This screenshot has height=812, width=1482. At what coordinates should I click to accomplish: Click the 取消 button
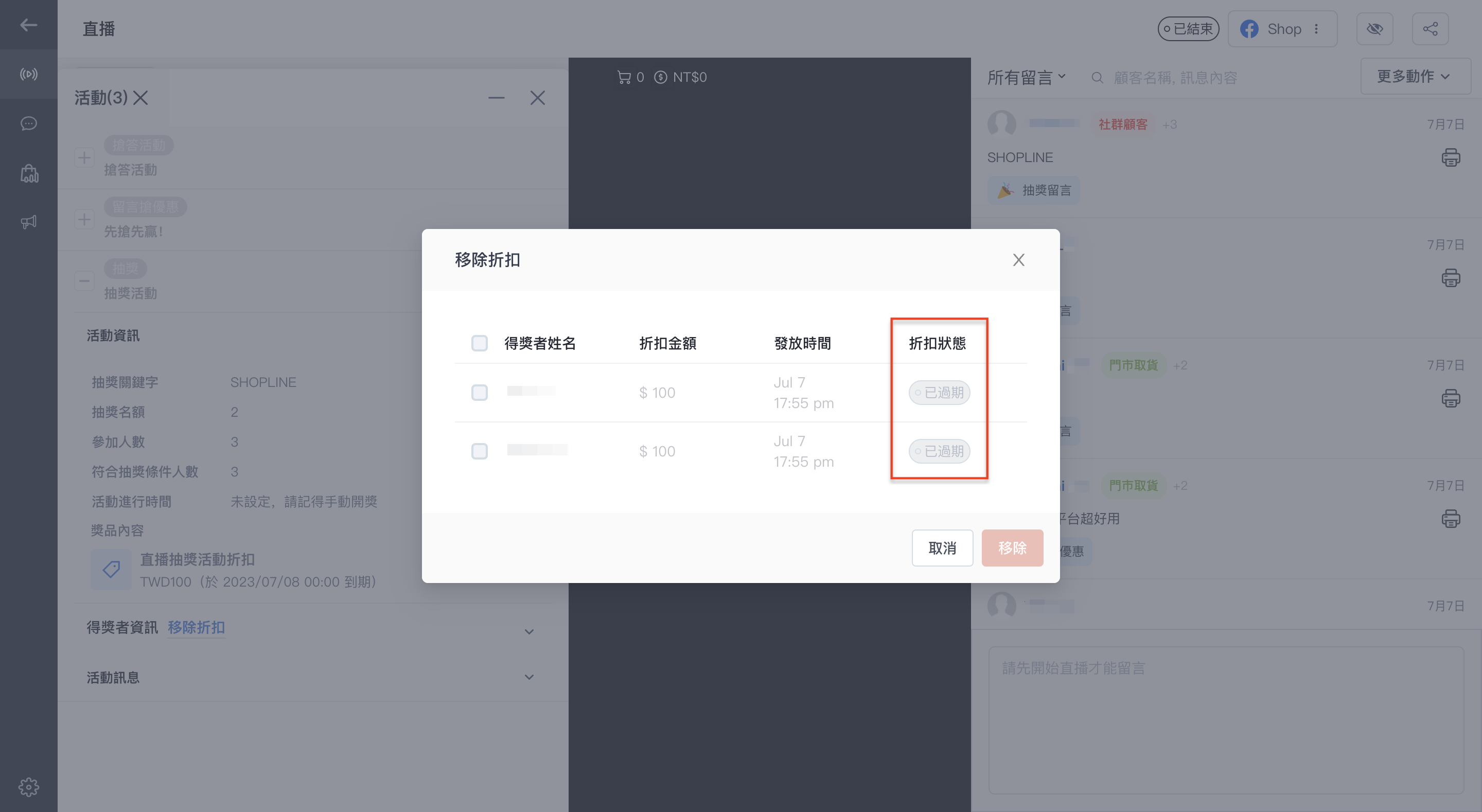coord(942,548)
